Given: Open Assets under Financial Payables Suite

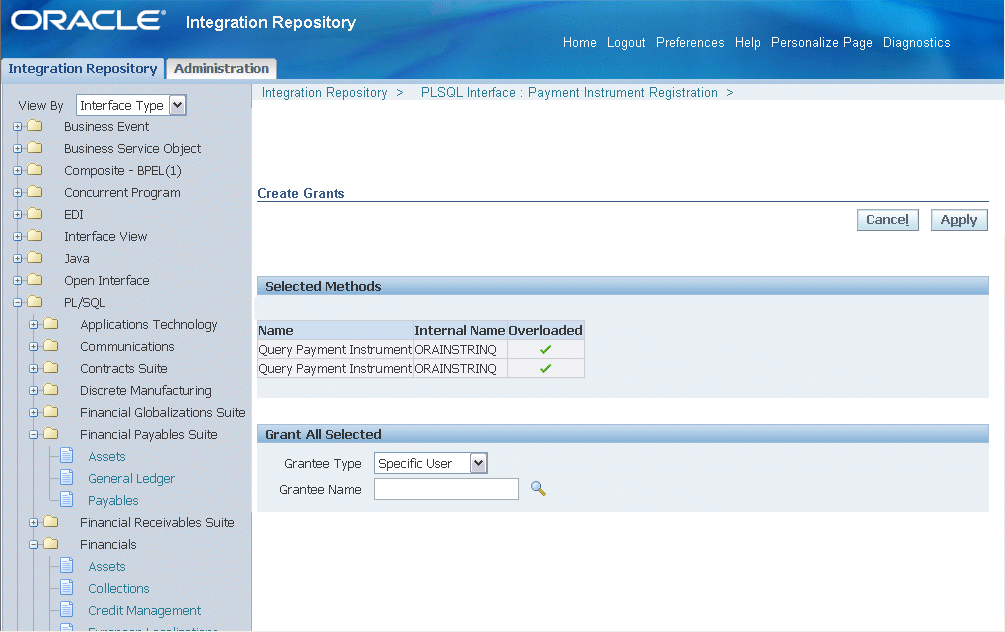Looking at the screenshot, I should pos(107,456).
